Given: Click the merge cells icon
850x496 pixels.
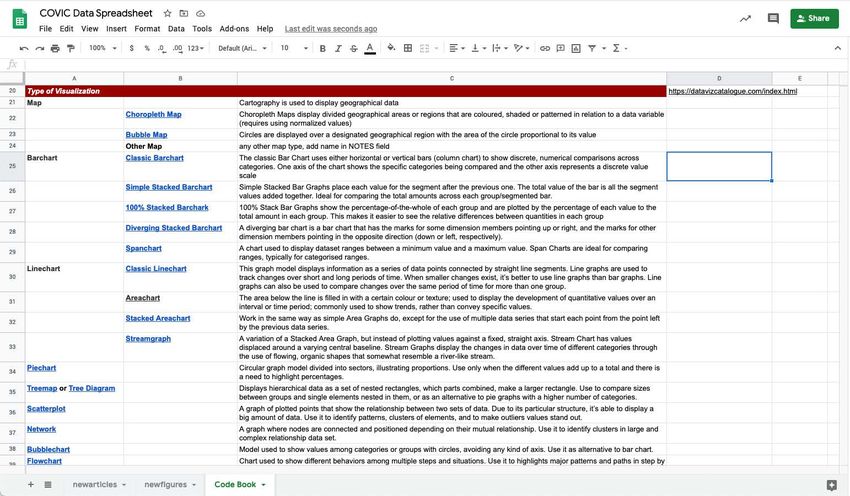Looking at the screenshot, I should click(424, 48).
